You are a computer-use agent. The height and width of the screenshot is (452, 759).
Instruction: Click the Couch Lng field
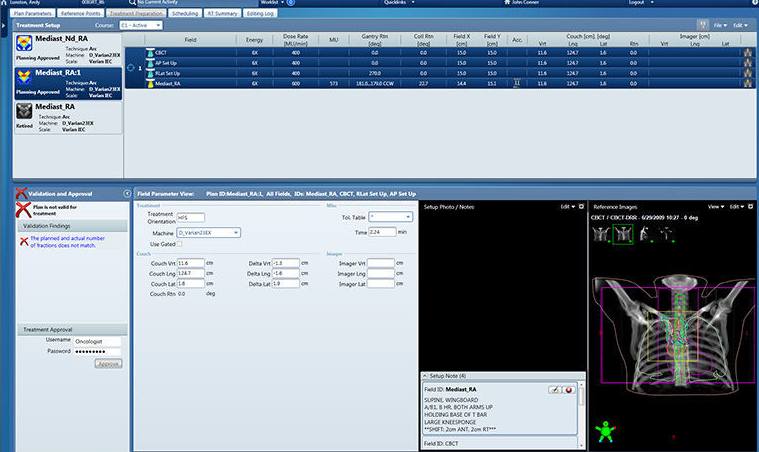click(x=190, y=273)
